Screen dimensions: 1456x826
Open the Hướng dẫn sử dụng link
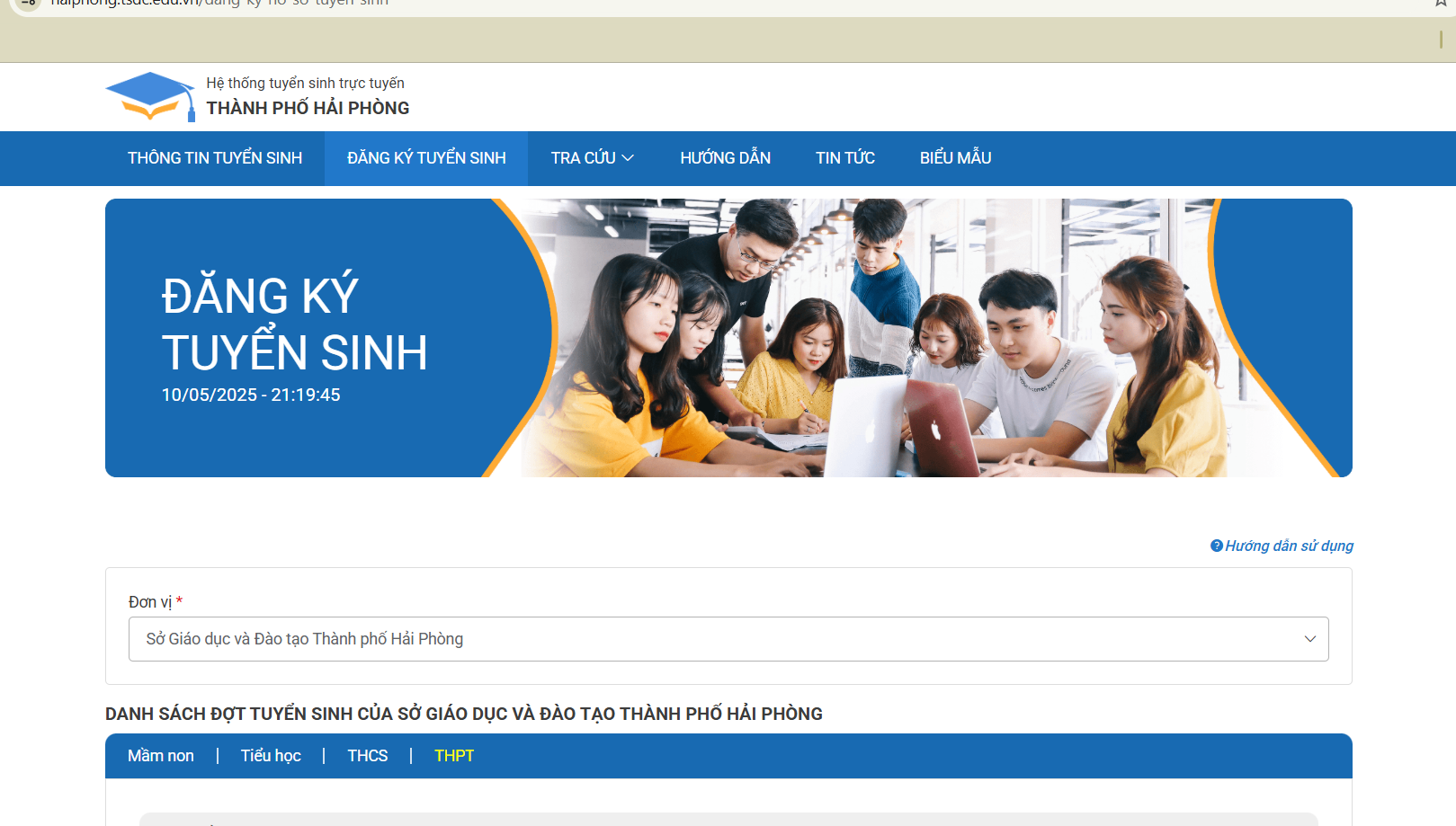click(x=1289, y=546)
